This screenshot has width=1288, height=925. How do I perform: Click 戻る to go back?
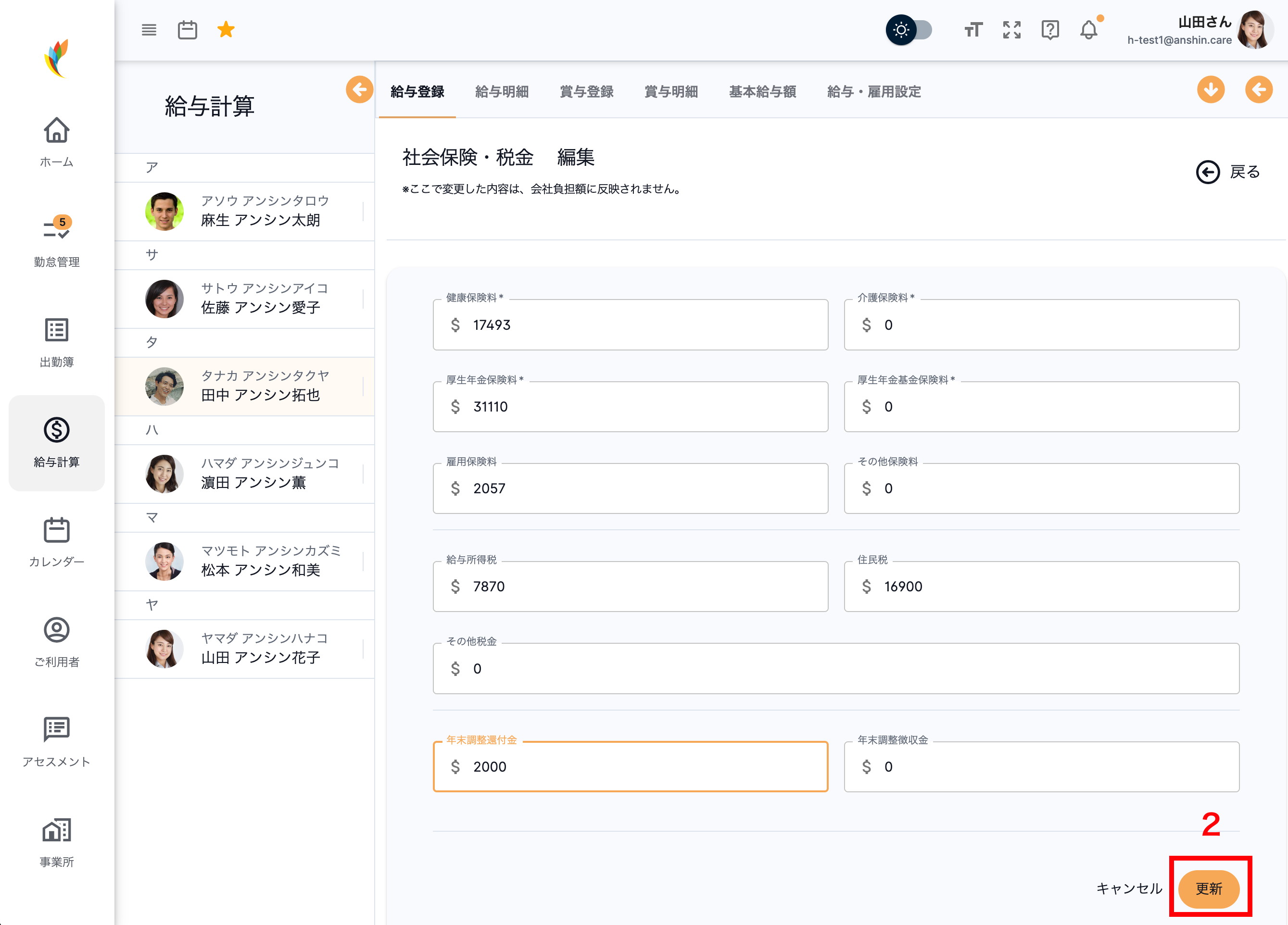1228,172
